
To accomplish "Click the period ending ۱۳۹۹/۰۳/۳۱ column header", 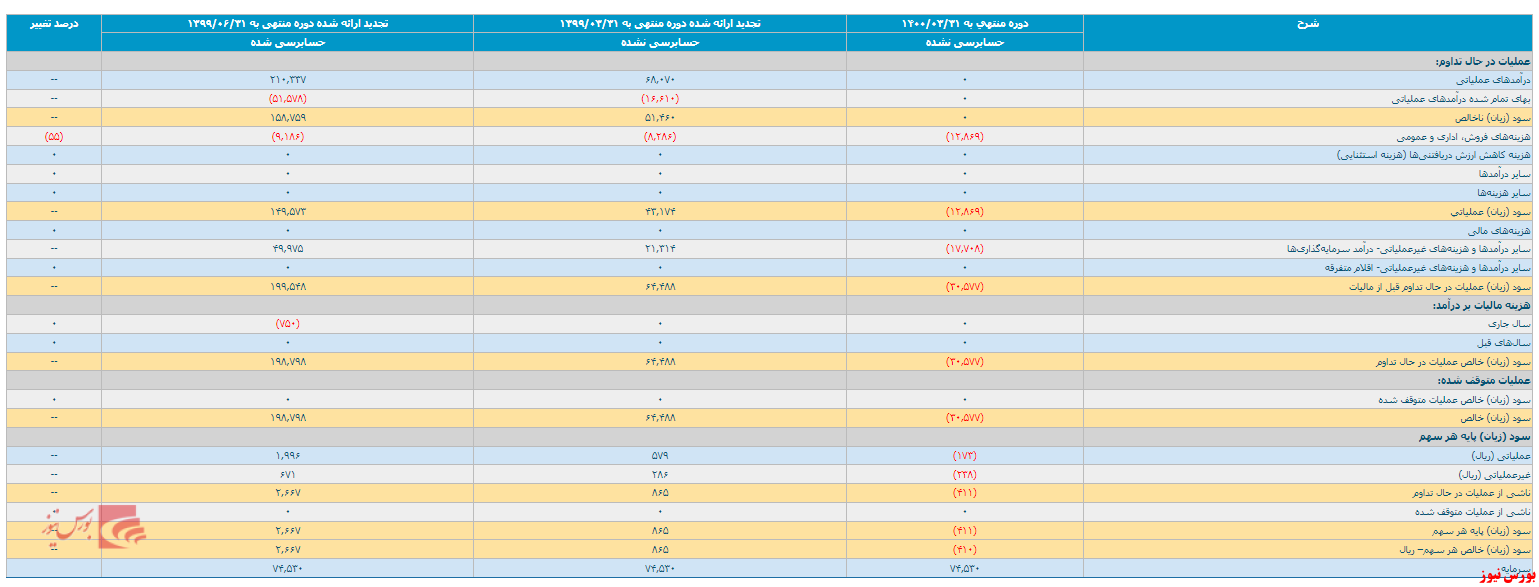I will click(660, 23).
